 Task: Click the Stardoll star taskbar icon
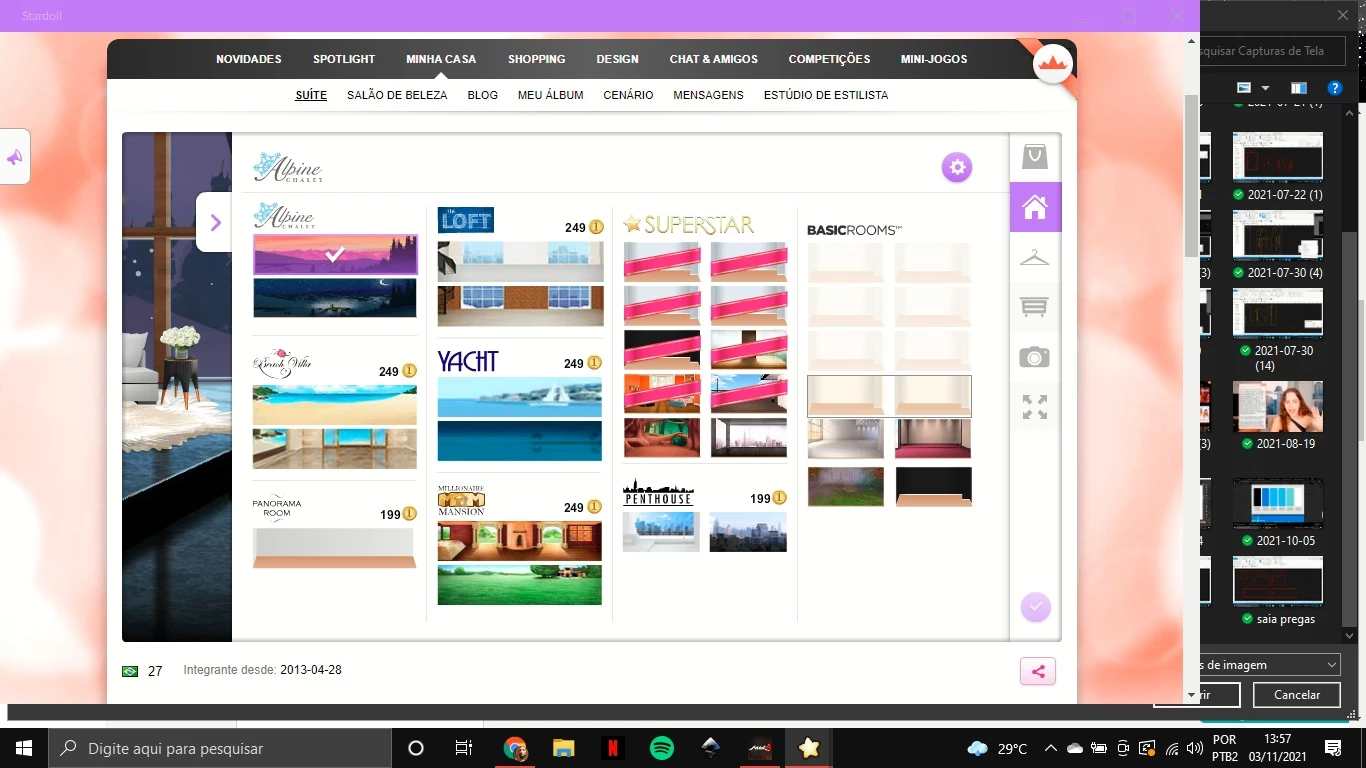(x=808, y=748)
